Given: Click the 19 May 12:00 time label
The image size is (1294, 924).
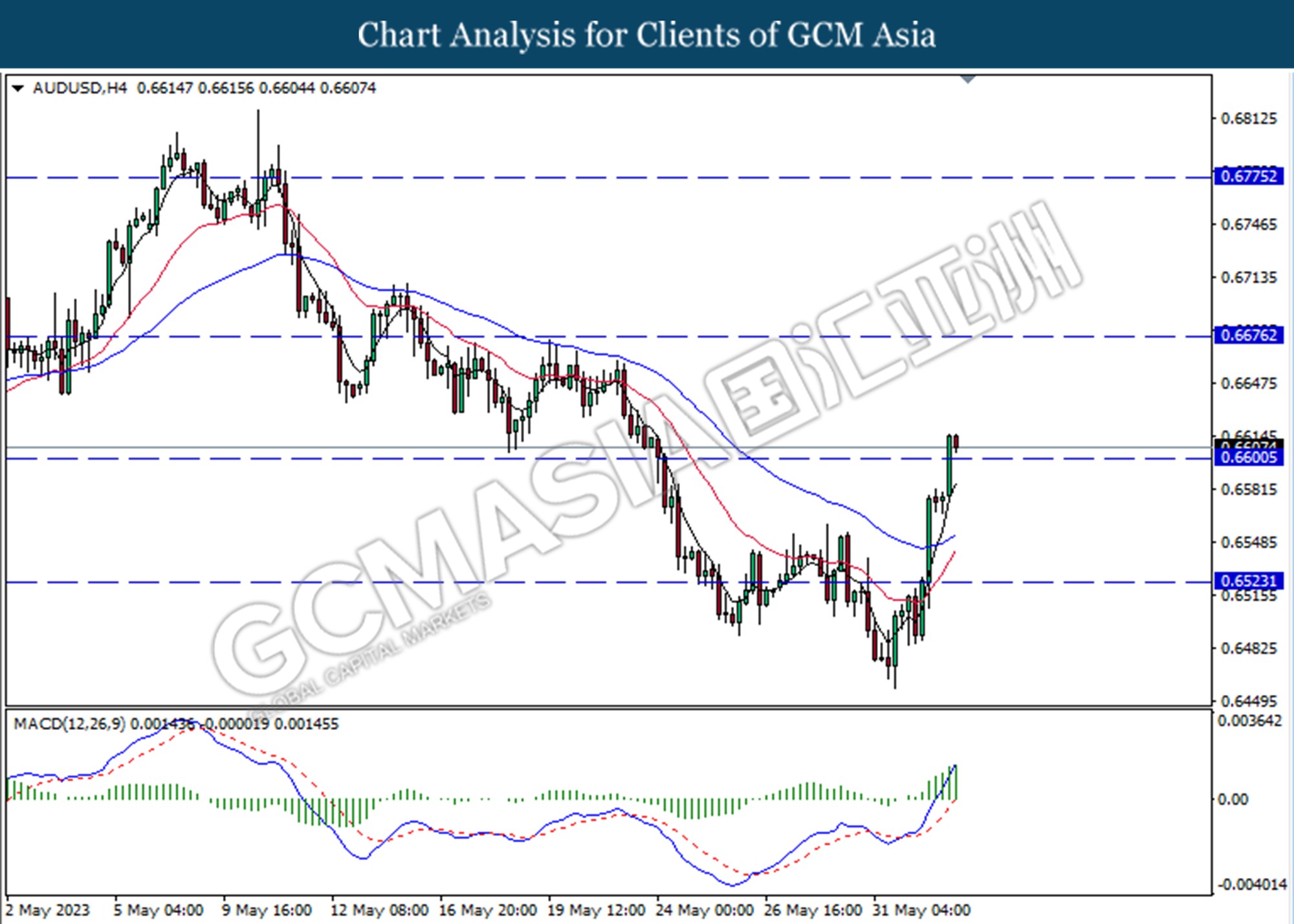Looking at the screenshot, I should 597,910.
